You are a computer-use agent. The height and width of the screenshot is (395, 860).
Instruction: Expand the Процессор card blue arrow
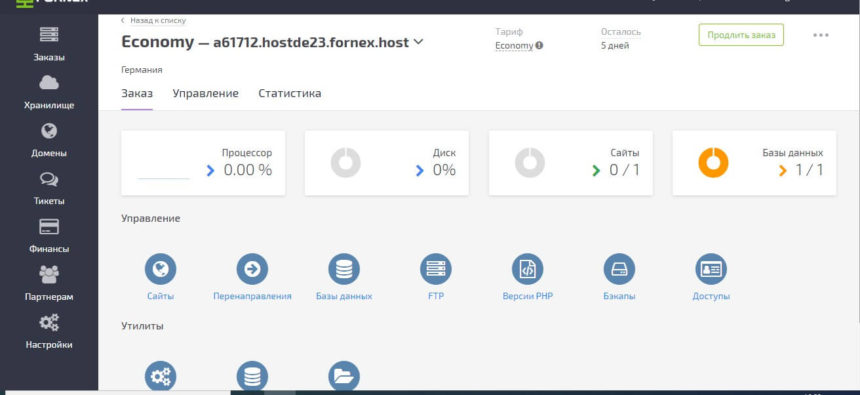click(x=210, y=171)
